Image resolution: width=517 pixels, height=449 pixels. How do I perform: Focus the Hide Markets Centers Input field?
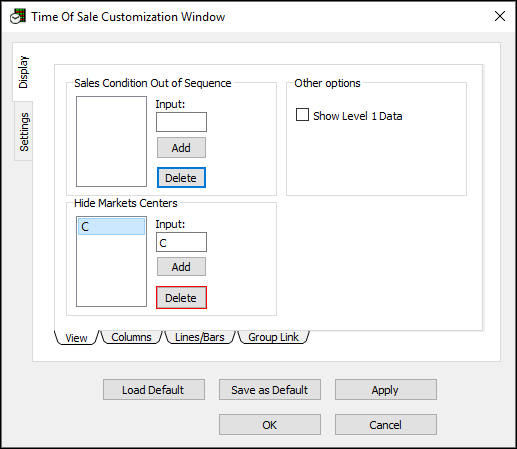(181, 242)
